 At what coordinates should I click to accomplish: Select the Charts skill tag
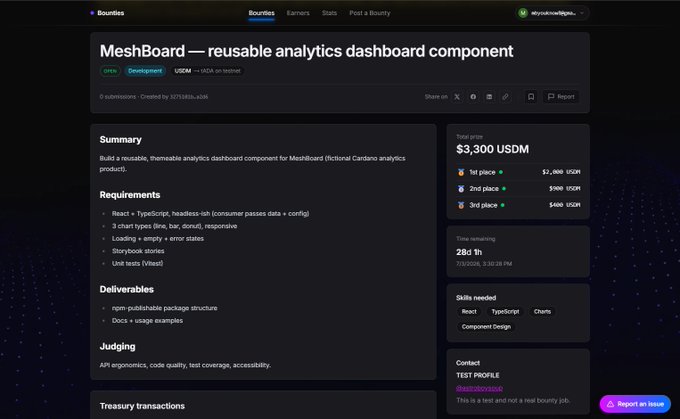[x=542, y=311]
